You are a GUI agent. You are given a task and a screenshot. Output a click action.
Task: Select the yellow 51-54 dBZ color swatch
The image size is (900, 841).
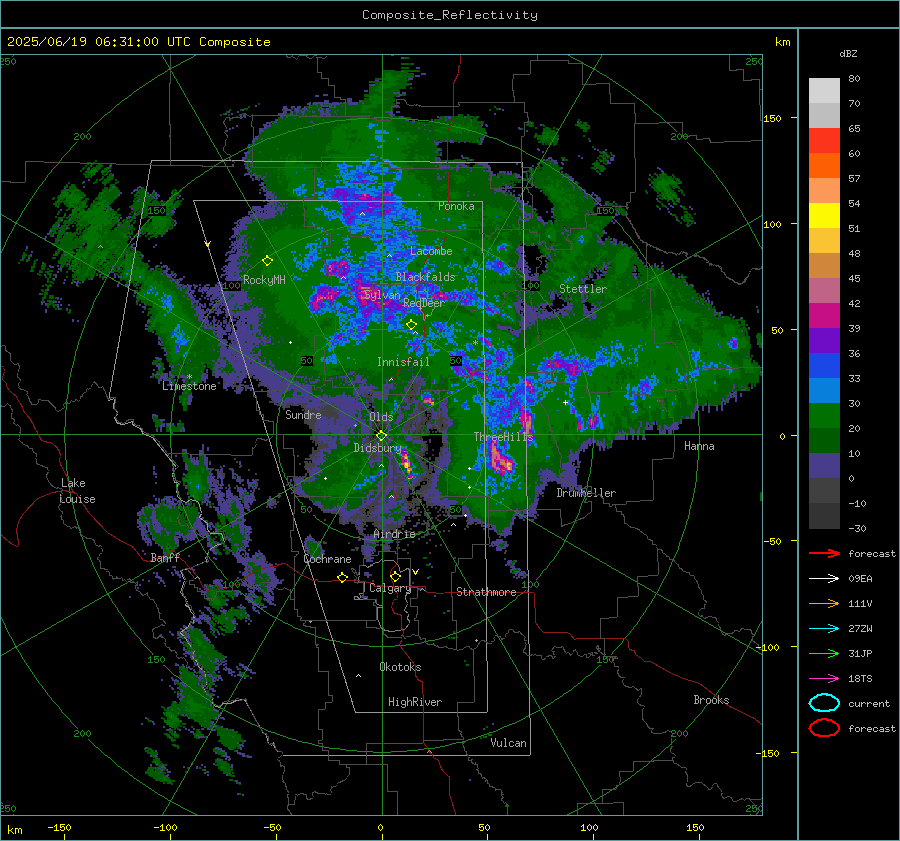pyautogui.click(x=824, y=216)
